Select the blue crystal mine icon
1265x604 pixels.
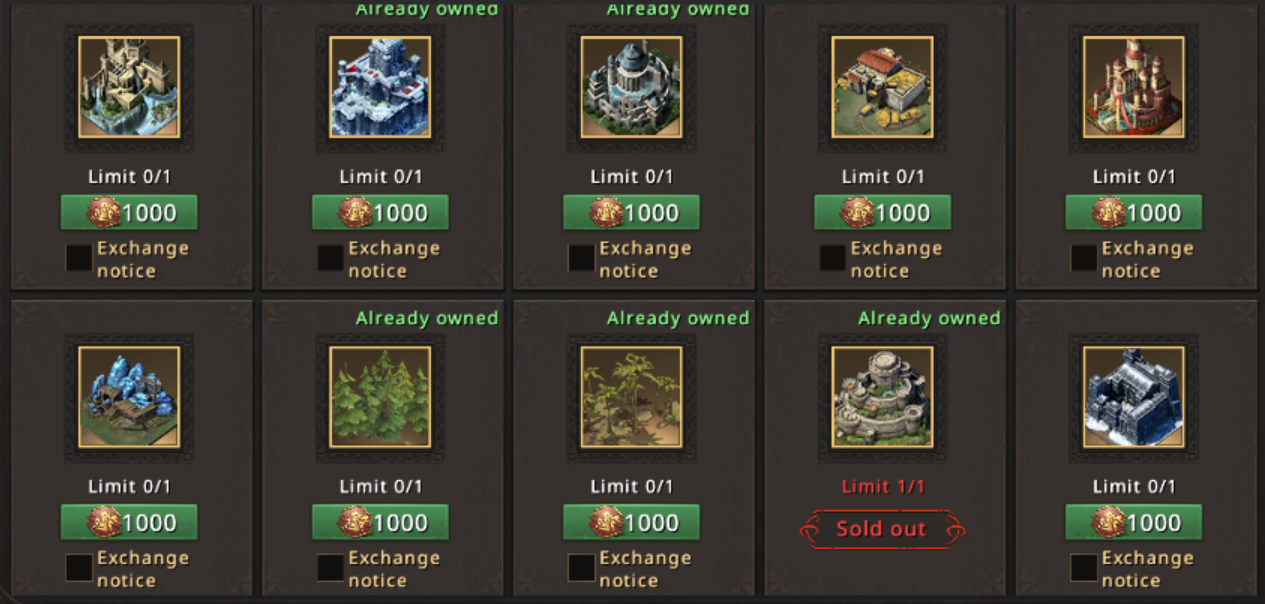tap(129, 397)
